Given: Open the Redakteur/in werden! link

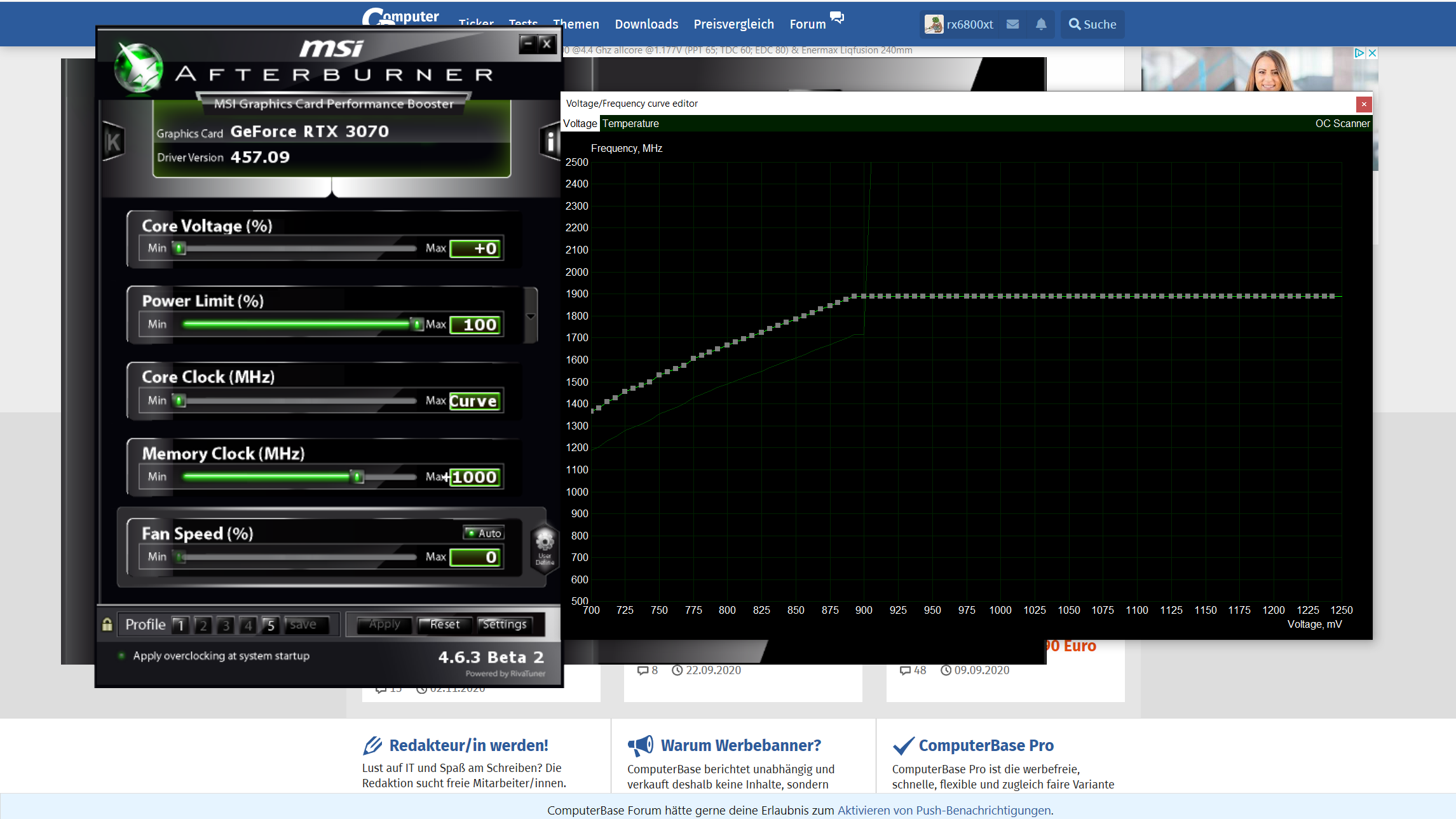Looking at the screenshot, I should [468, 745].
